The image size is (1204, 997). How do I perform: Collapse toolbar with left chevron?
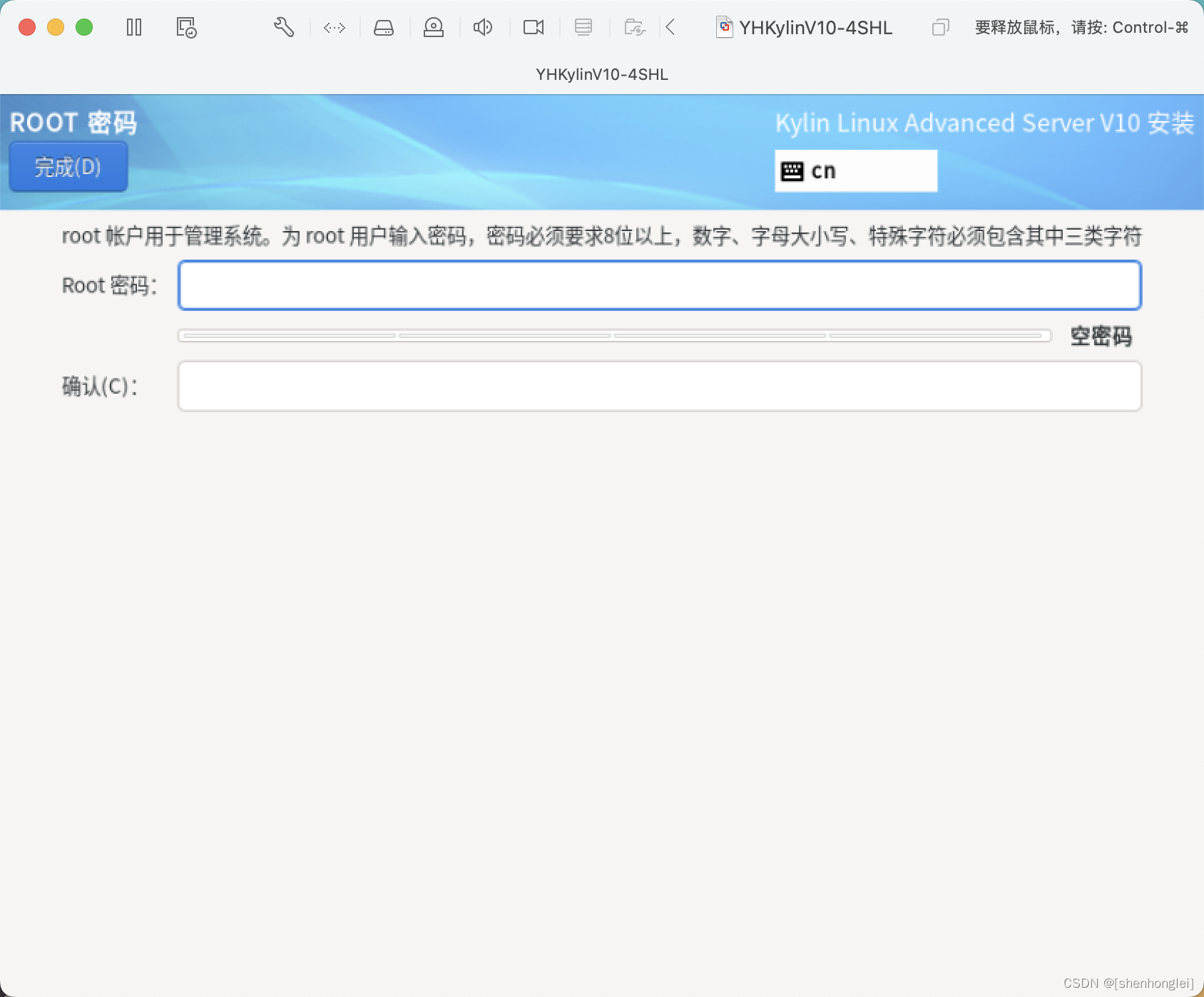(x=670, y=28)
